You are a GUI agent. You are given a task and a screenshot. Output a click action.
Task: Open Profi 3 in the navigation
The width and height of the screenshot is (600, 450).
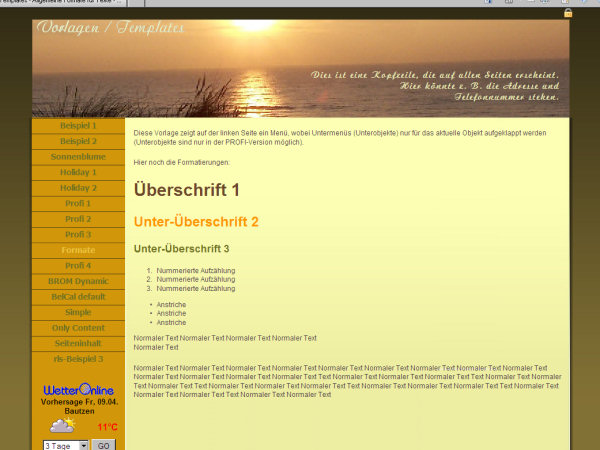(78, 235)
